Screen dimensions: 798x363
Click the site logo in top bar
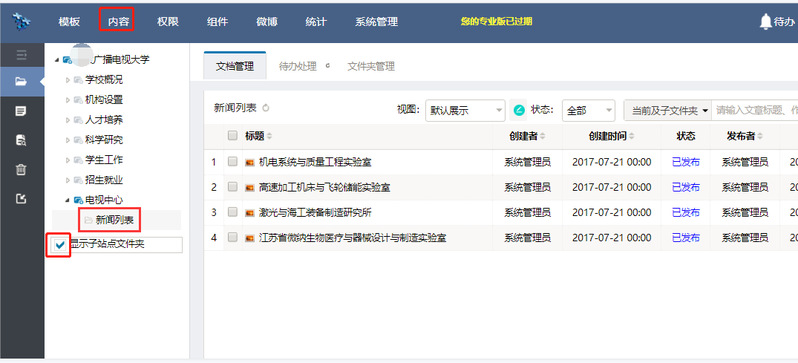21,22
